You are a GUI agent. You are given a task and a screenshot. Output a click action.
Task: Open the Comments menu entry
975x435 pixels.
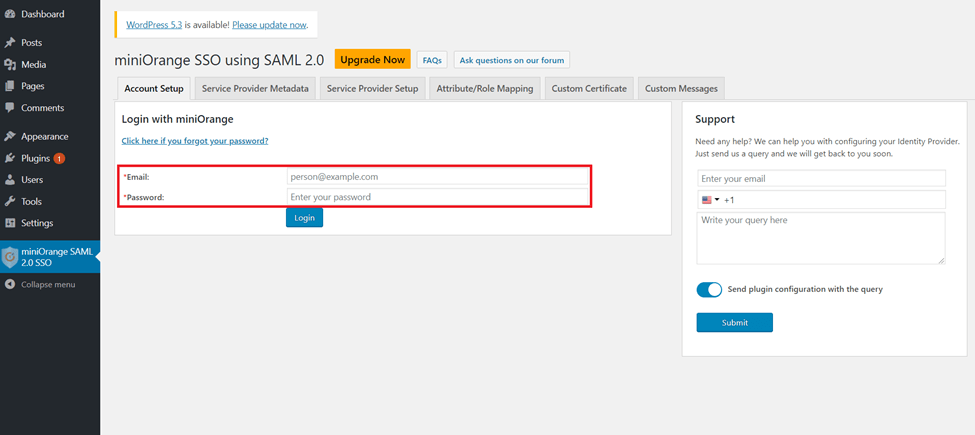point(50,108)
